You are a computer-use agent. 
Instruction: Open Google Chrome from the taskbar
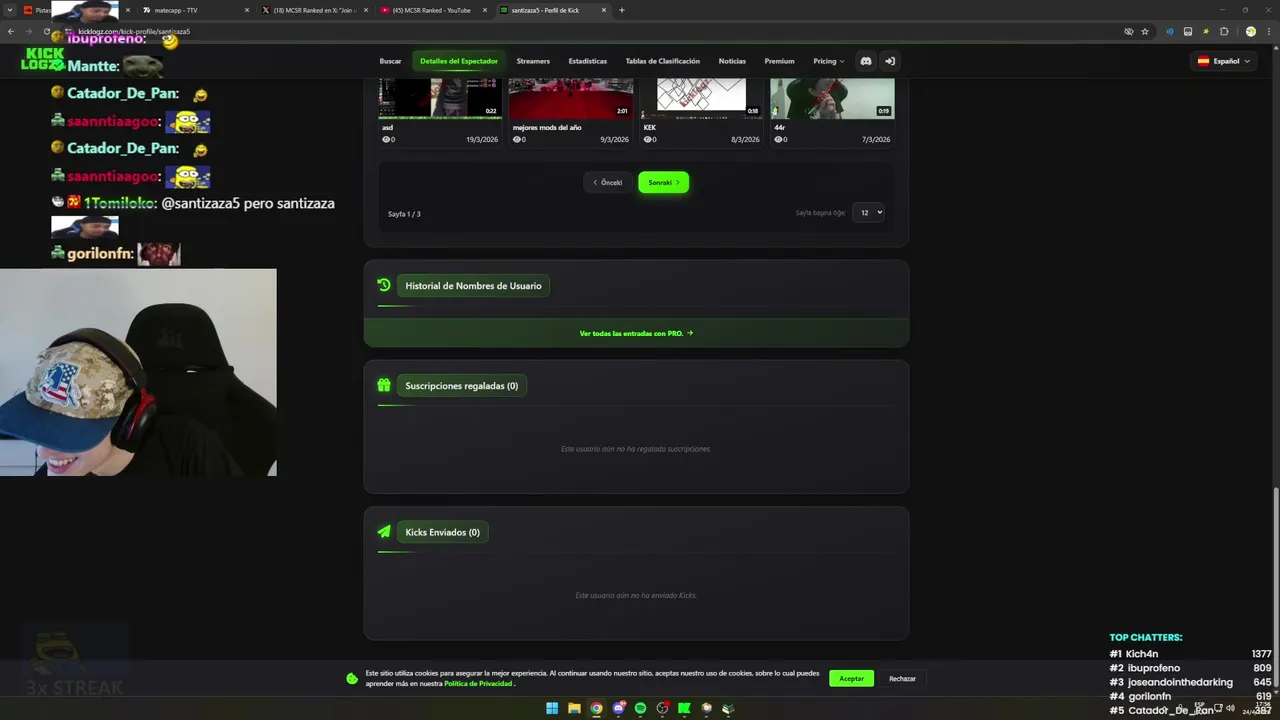pos(596,708)
